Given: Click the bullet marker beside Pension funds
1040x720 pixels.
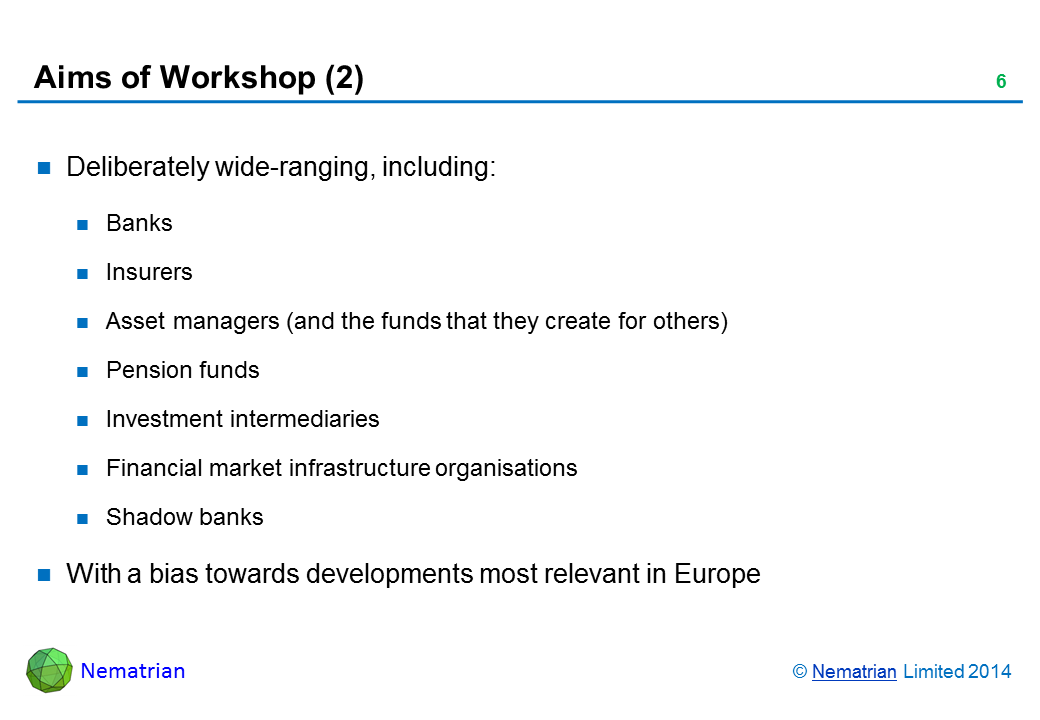Looking at the screenshot, I should coord(84,371).
